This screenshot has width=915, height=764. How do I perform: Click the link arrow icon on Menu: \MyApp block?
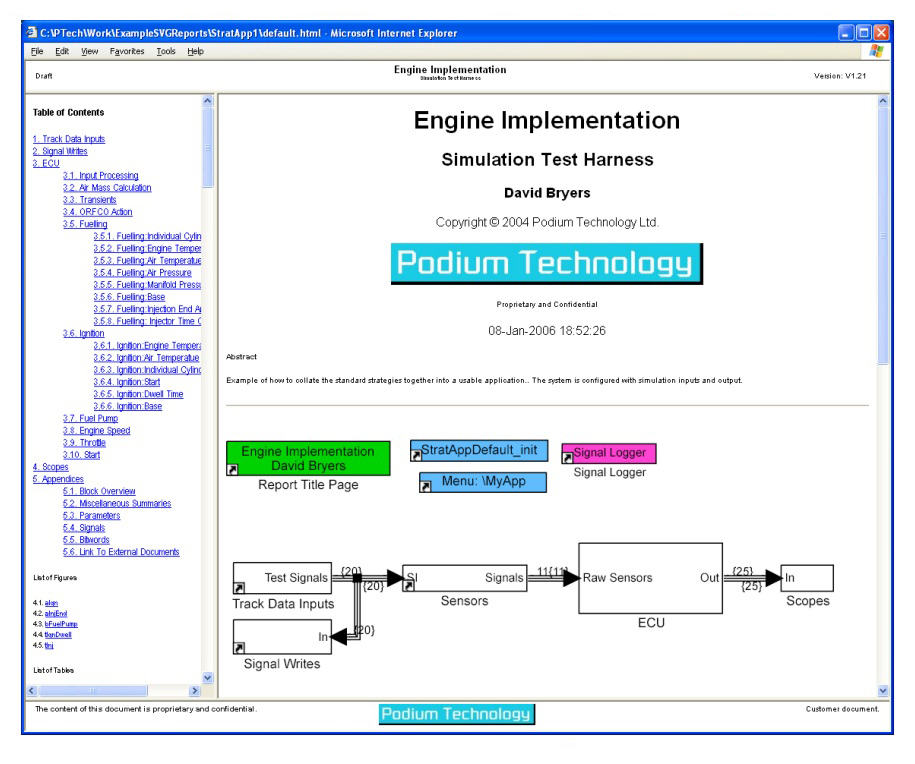click(425, 486)
